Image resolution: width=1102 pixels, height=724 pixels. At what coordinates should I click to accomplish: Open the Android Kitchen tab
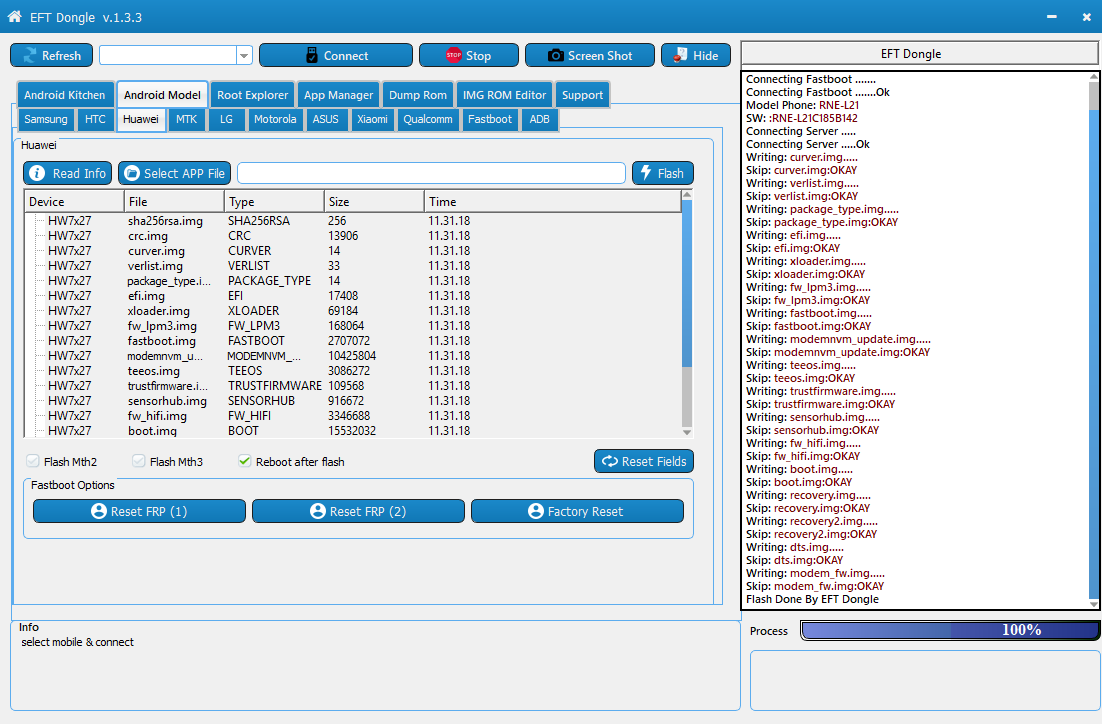65,95
